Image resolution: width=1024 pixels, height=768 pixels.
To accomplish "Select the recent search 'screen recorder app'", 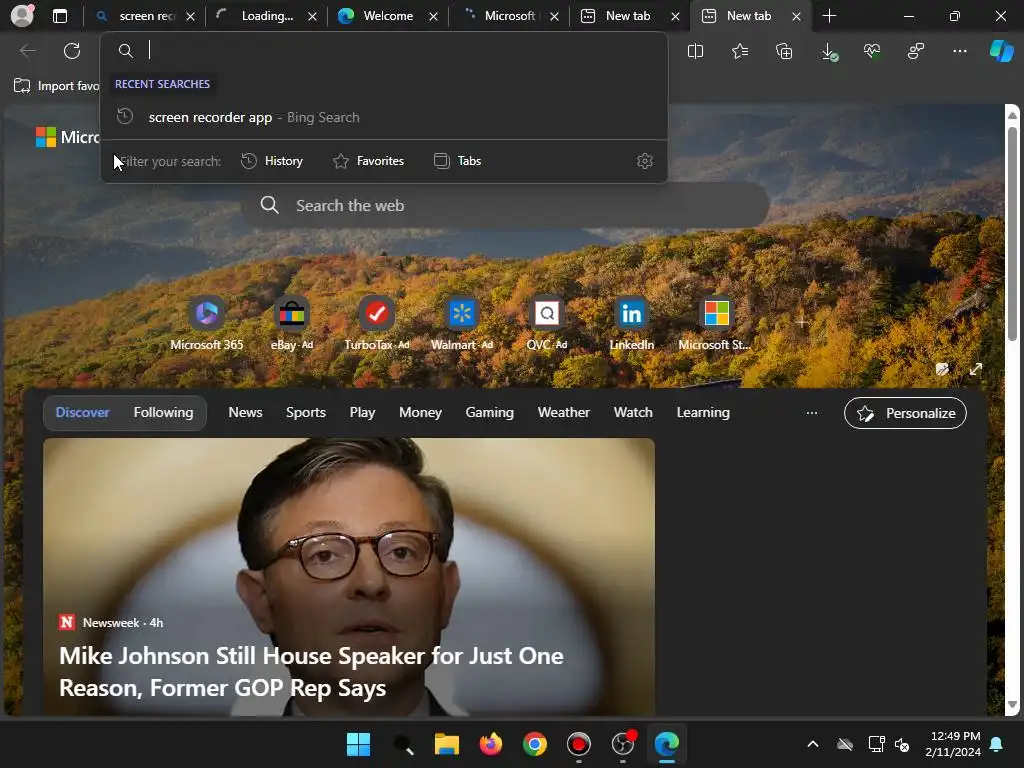I will 384,118.
